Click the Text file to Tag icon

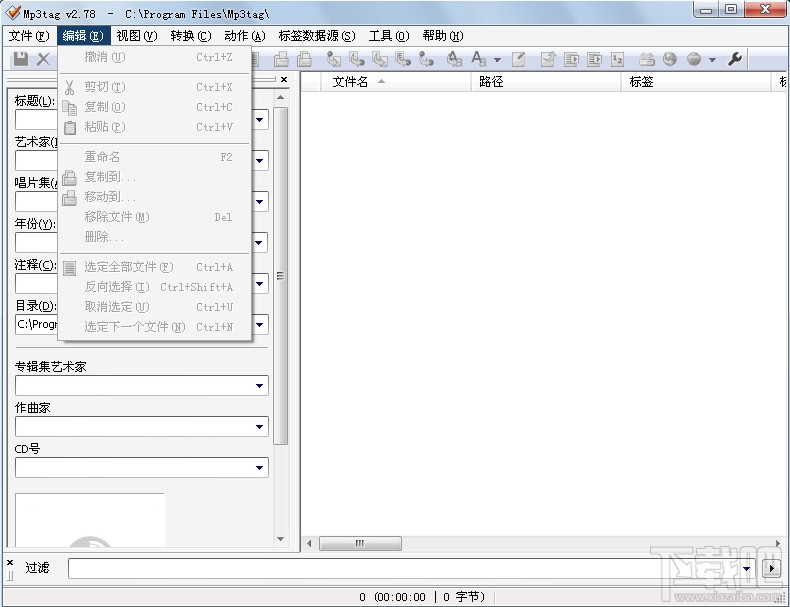tap(403, 59)
